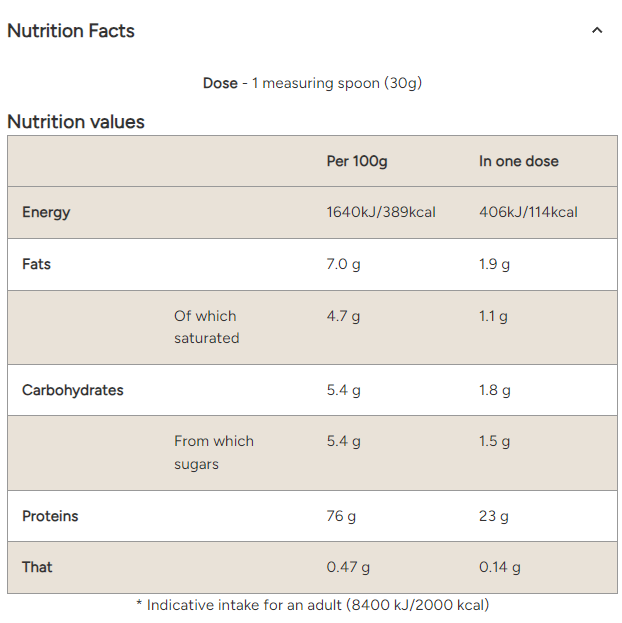Click the 1640kJ/389kcal energy value
622x623 pixels.
(381, 212)
